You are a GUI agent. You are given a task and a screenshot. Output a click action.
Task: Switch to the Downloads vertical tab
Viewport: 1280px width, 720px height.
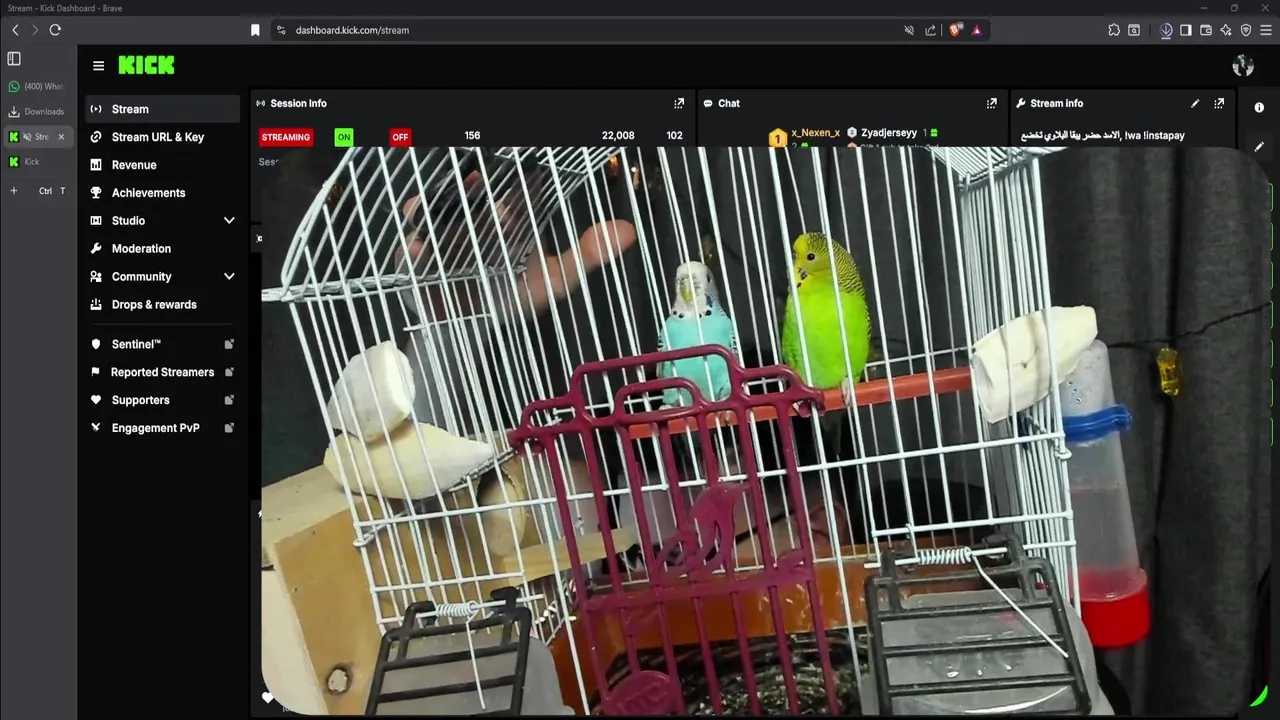[37, 112]
